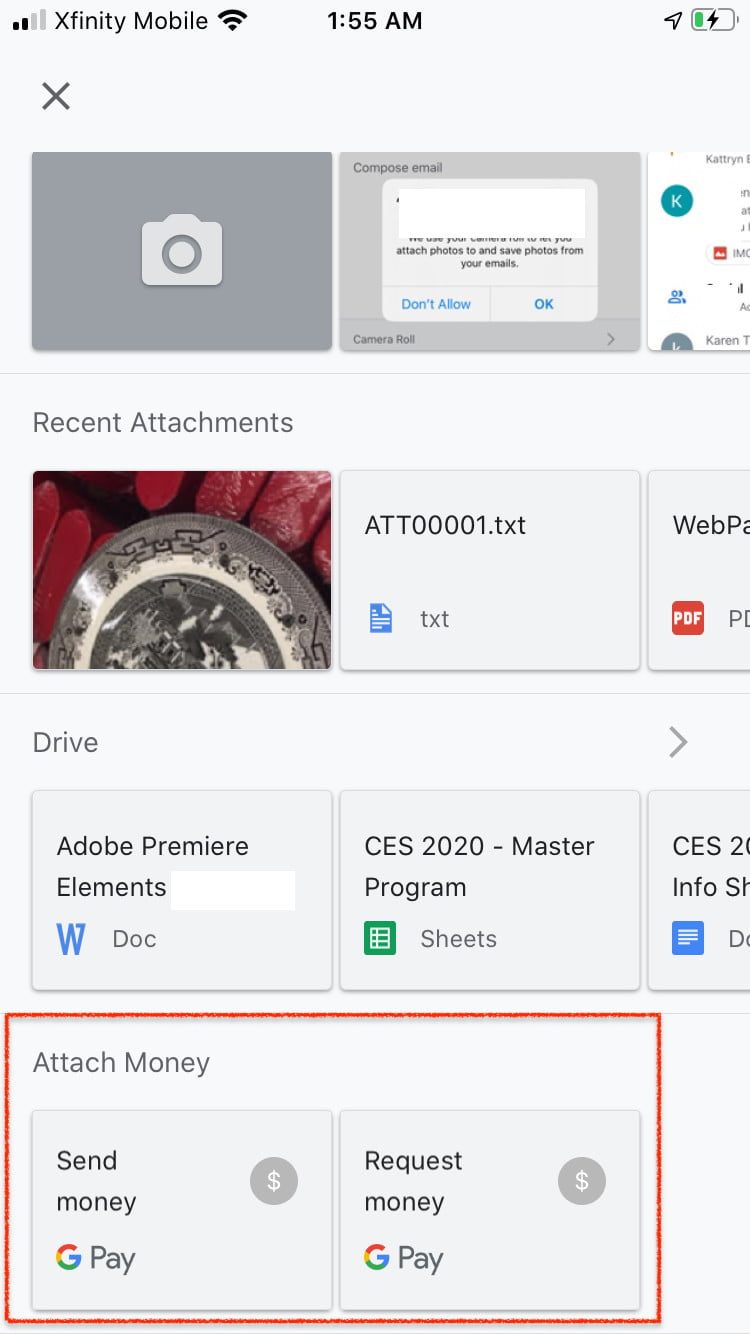Screen dimensions: 750x1334
Task: Tap the dollar icon on Send money
Action: [274, 1181]
